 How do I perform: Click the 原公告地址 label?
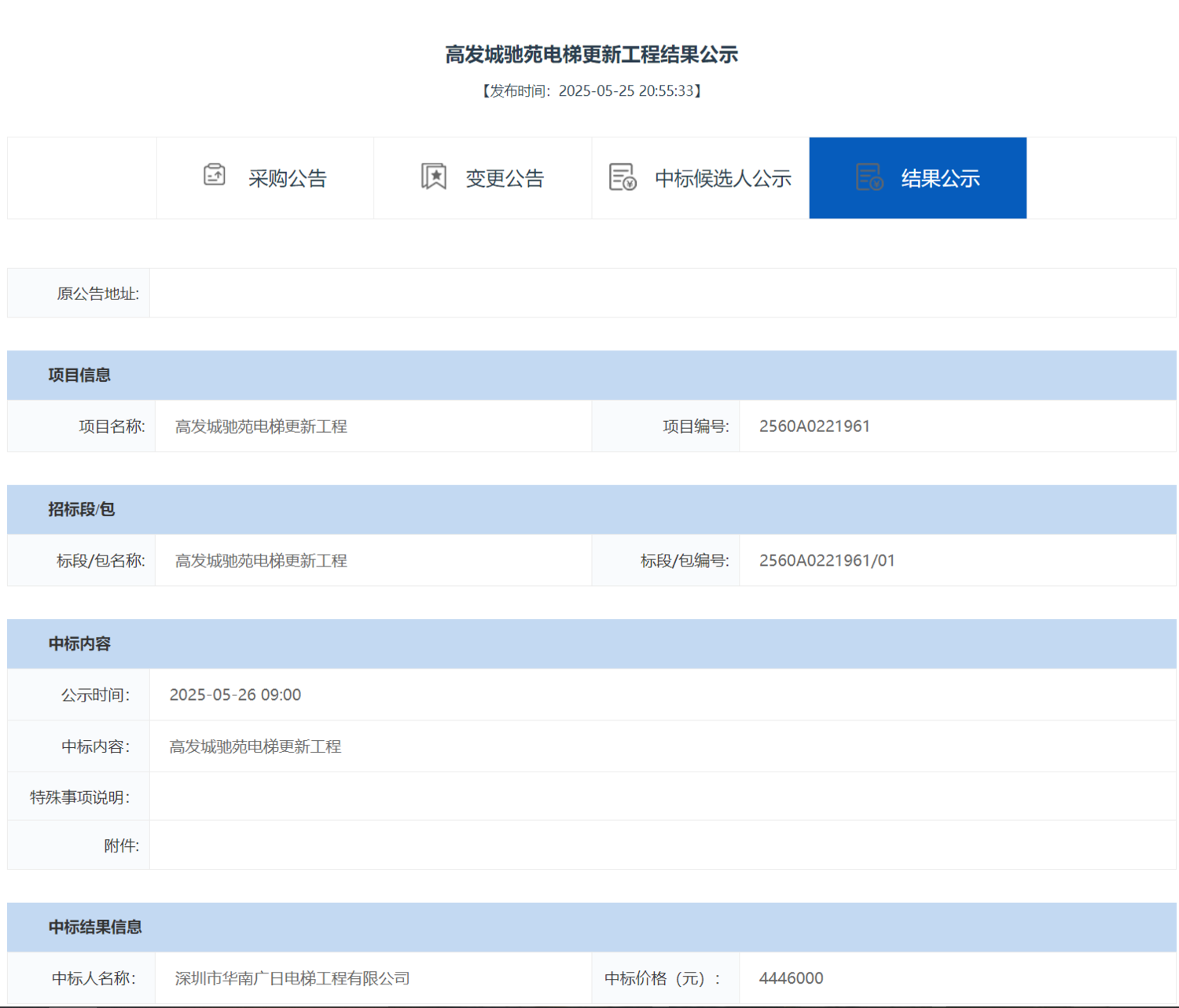pyautogui.click(x=97, y=294)
